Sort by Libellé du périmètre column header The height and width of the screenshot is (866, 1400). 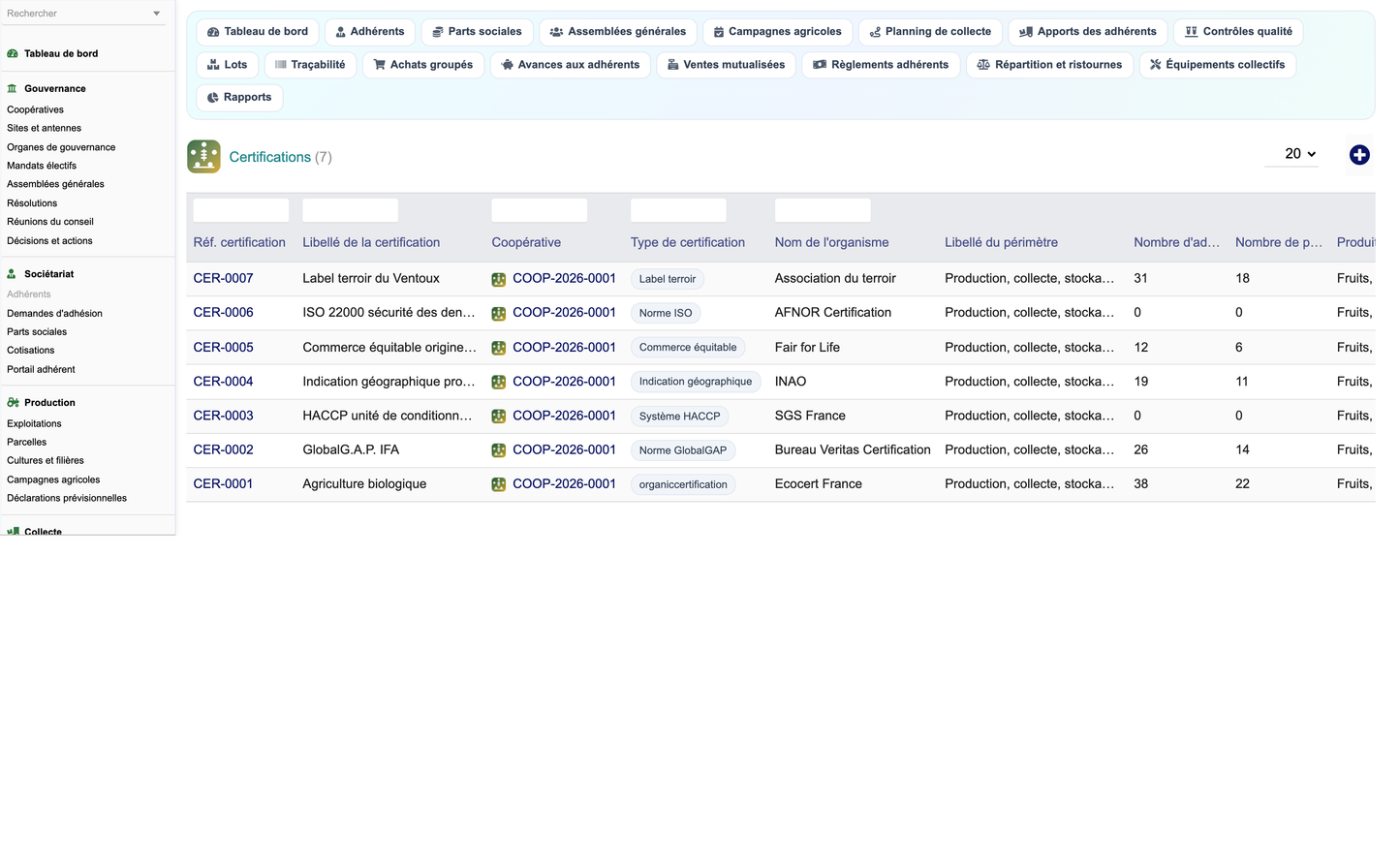[x=1001, y=243]
